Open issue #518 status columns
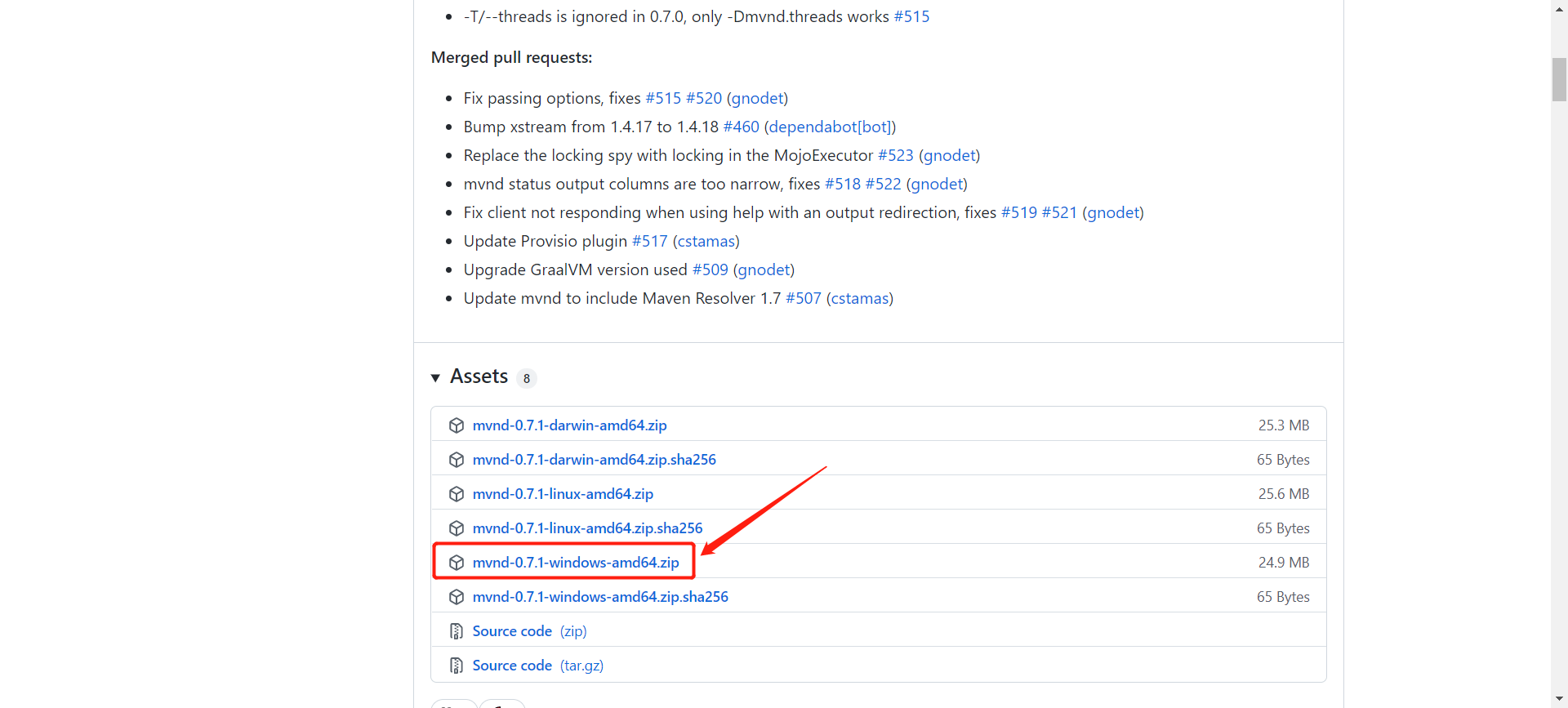The image size is (1568, 708). (843, 184)
